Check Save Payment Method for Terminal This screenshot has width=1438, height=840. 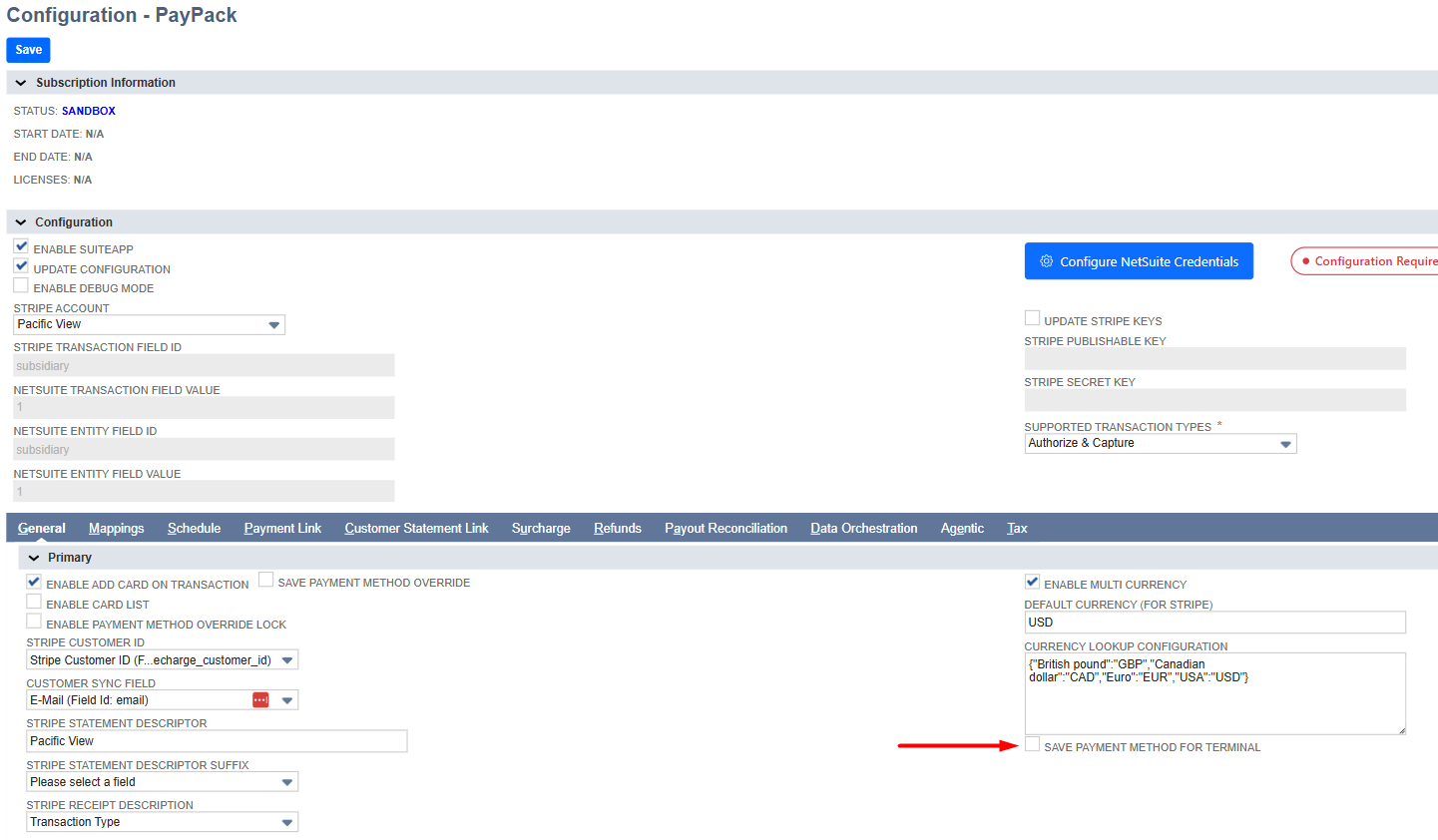click(1032, 744)
